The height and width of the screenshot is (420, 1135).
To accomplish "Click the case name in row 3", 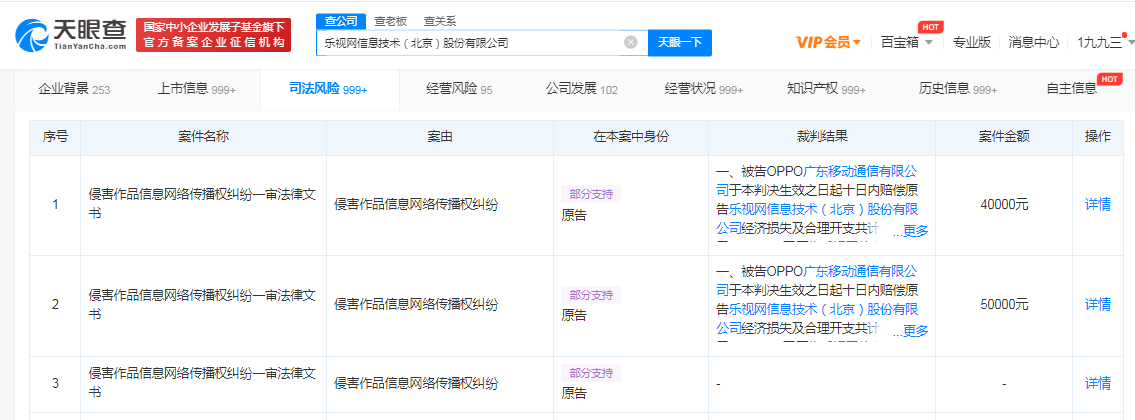I will coord(202,383).
